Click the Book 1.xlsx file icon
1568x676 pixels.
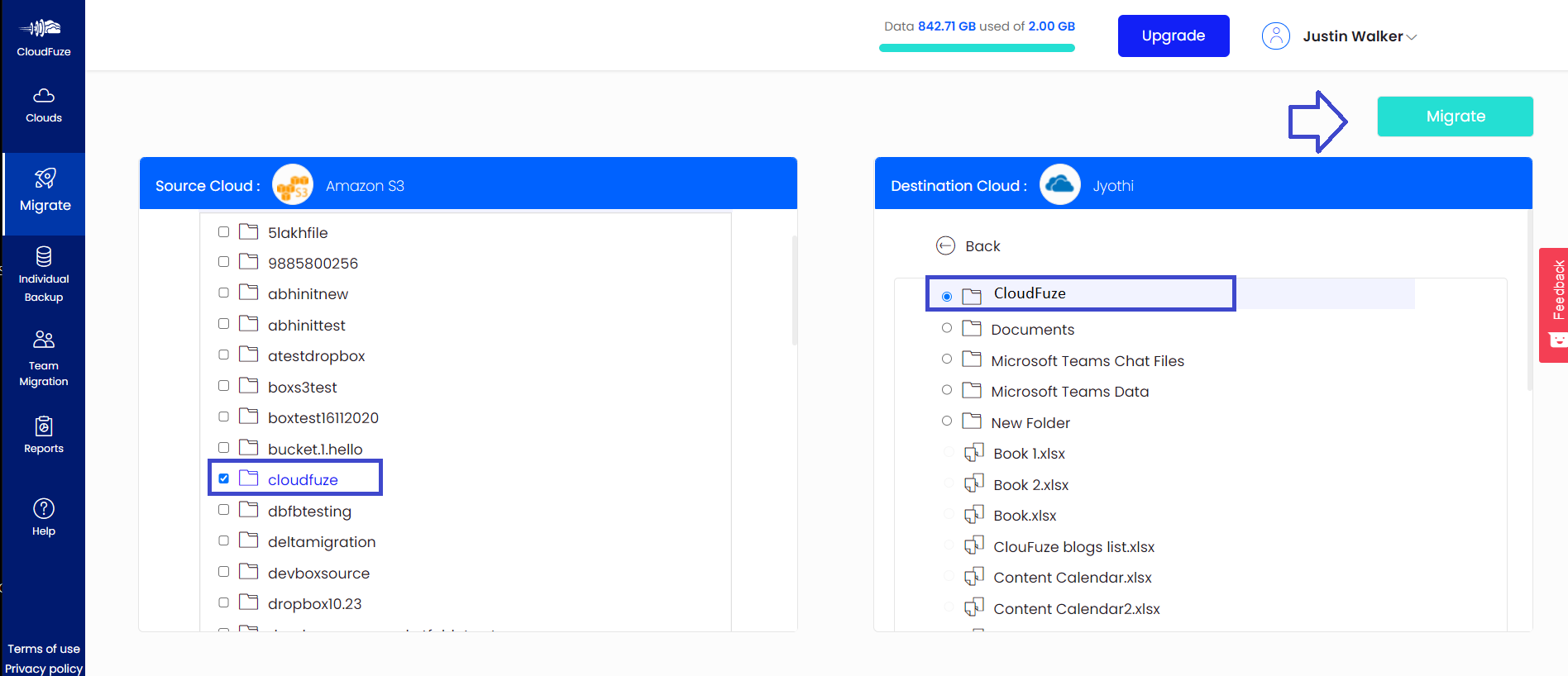coord(974,452)
